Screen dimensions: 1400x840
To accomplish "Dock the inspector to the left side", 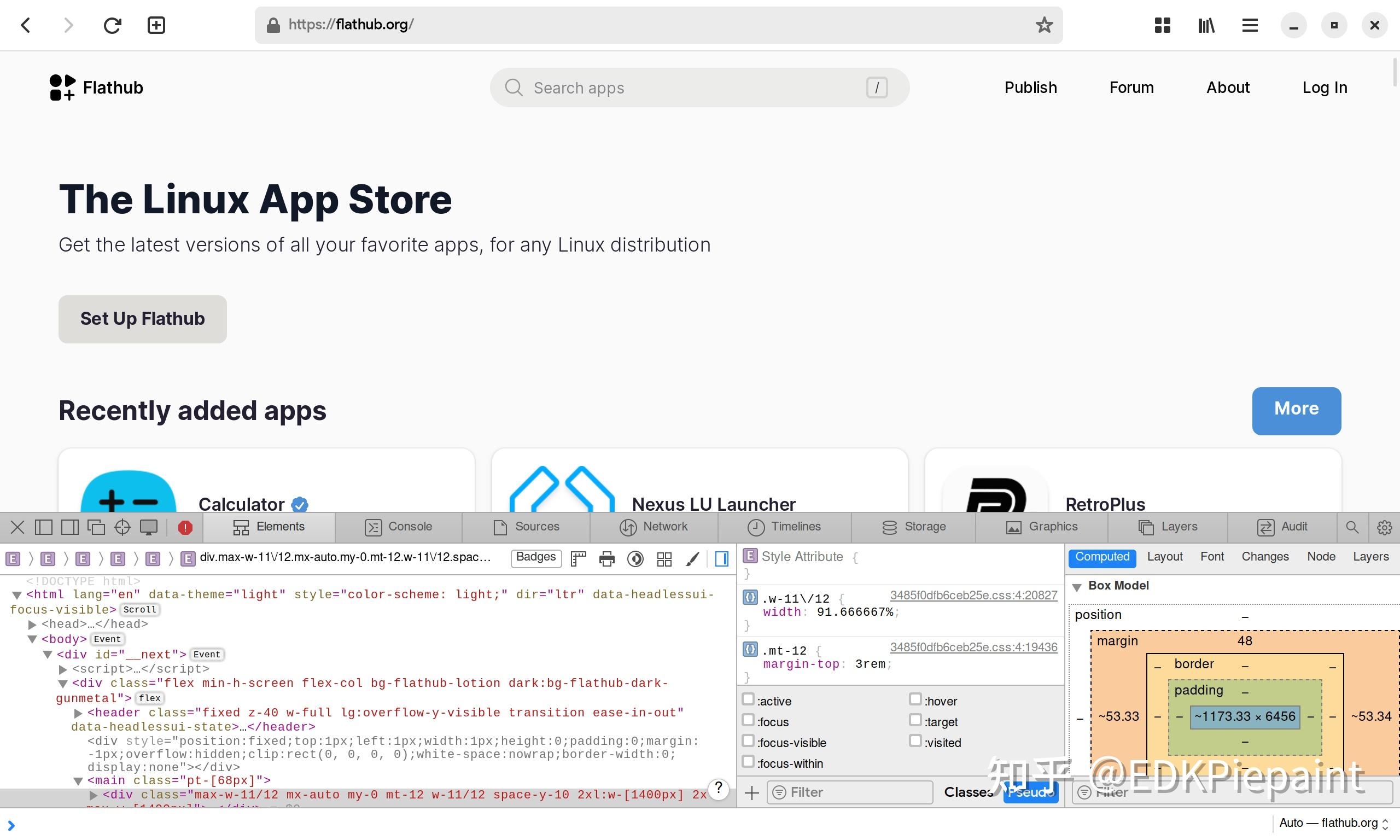I will (44, 528).
